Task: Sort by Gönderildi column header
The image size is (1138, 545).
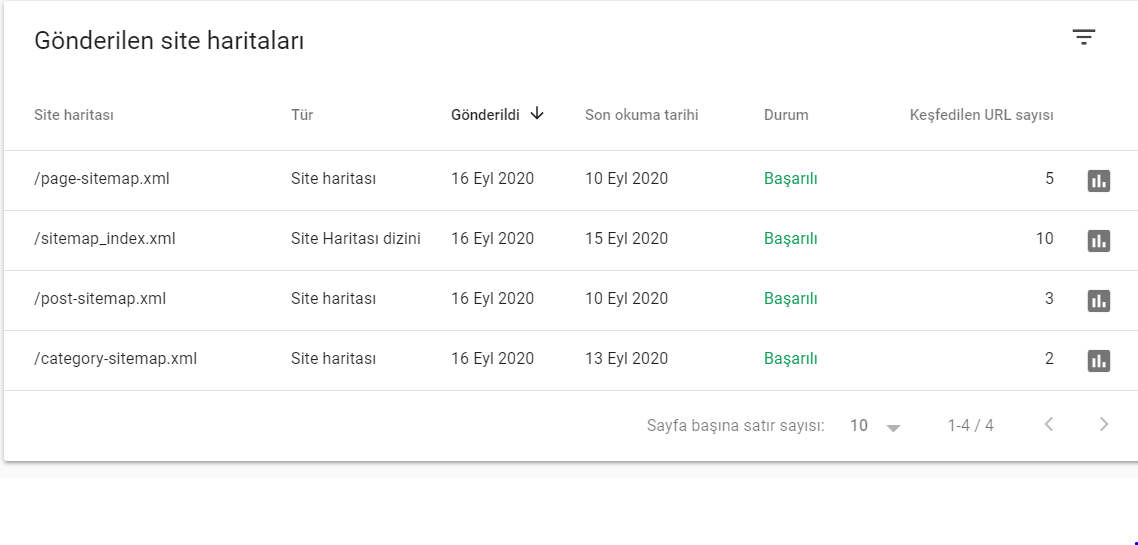Action: (x=485, y=115)
